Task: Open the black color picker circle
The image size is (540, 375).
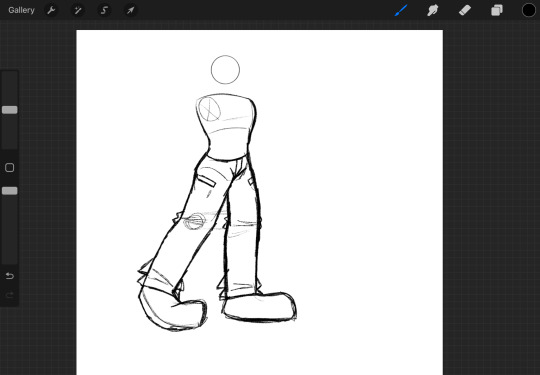Action: 529,10
